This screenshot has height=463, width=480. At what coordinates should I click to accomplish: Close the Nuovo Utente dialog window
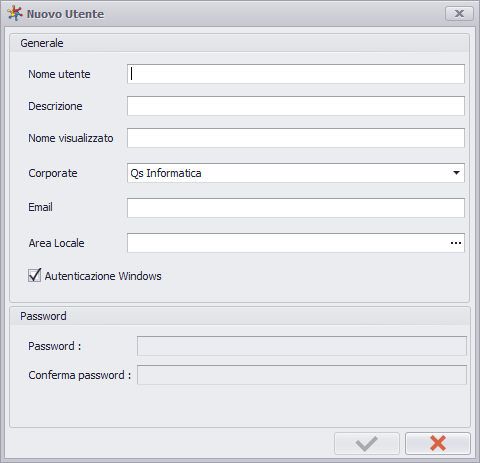tap(459, 14)
